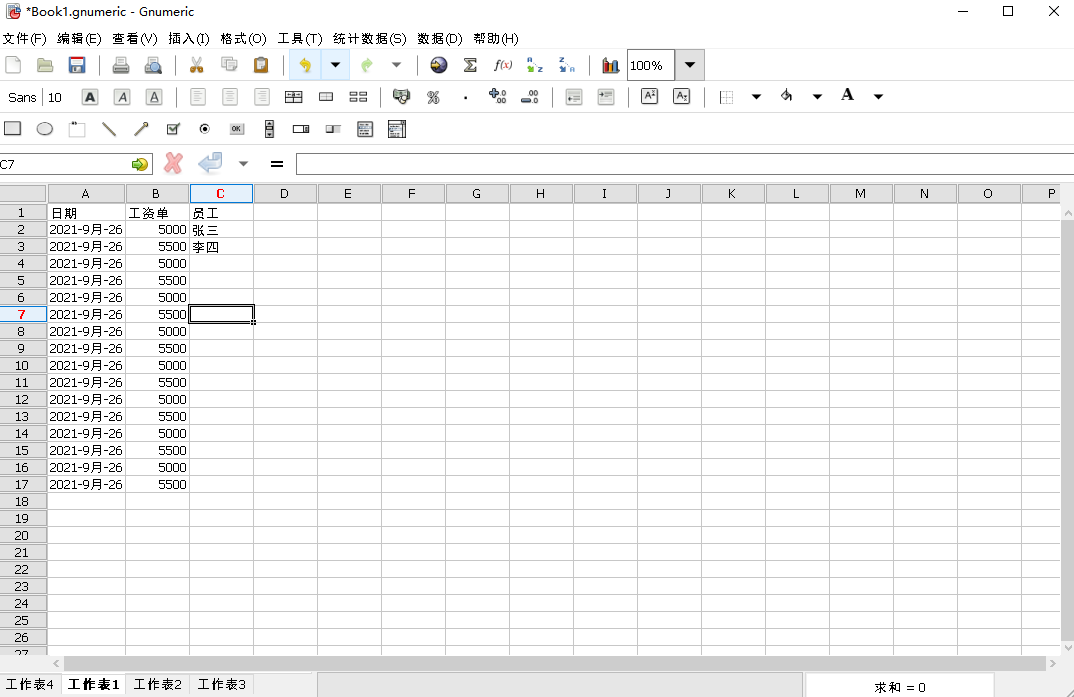The height and width of the screenshot is (697, 1074).
Task: Merge selected cells
Action: point(326,97)
